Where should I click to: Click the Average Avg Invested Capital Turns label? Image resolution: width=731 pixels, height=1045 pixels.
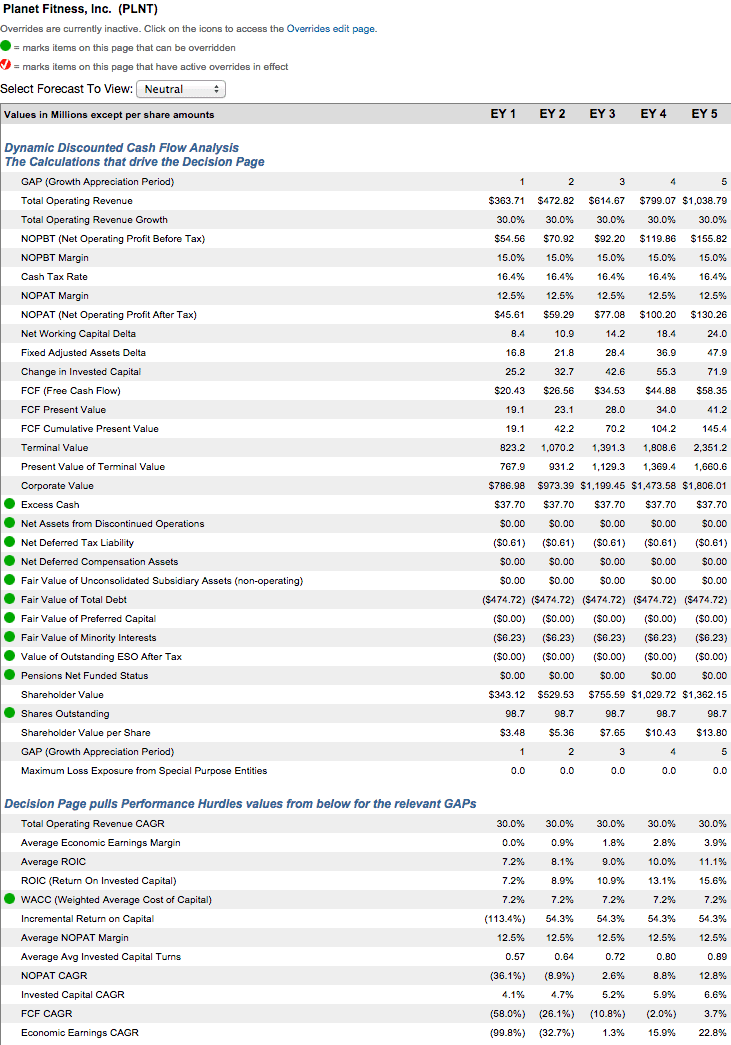101,956
